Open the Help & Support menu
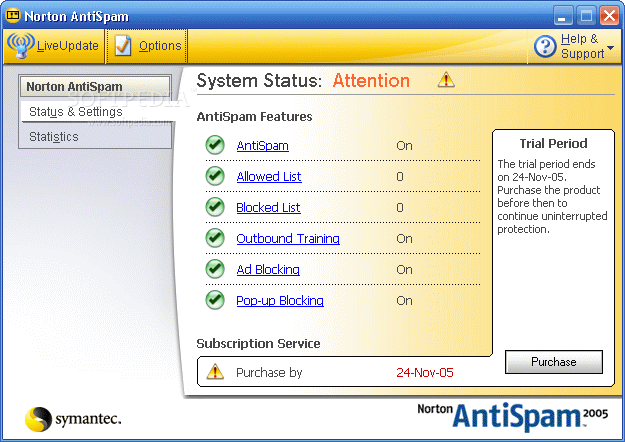Viewport: 625px width, 442px height. click(574, 46)
